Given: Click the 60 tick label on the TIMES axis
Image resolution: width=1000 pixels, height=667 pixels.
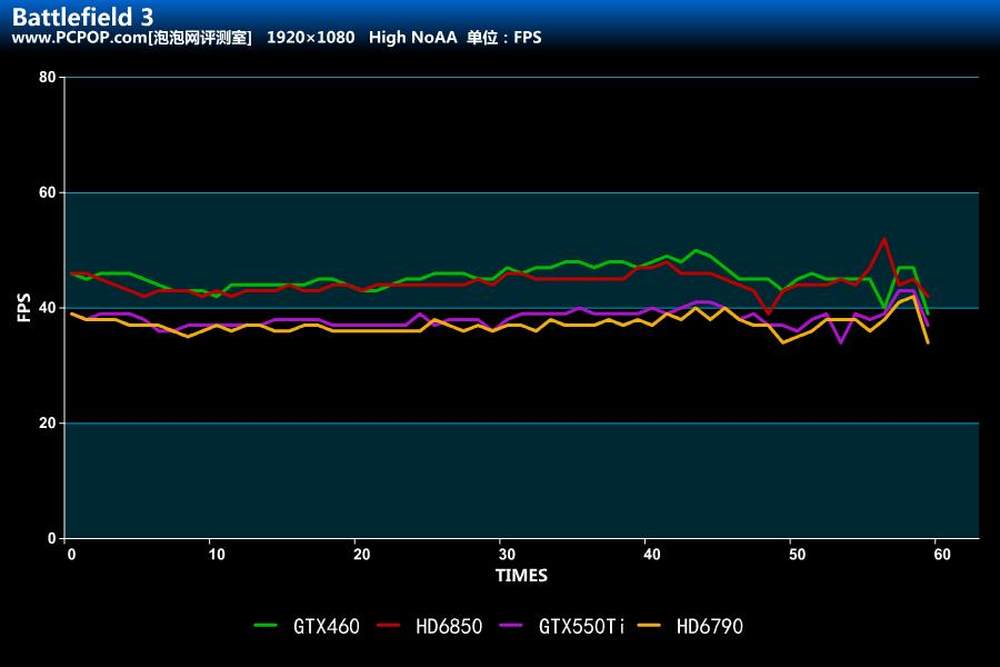Looking at the screenshot, I should (942, 554).
